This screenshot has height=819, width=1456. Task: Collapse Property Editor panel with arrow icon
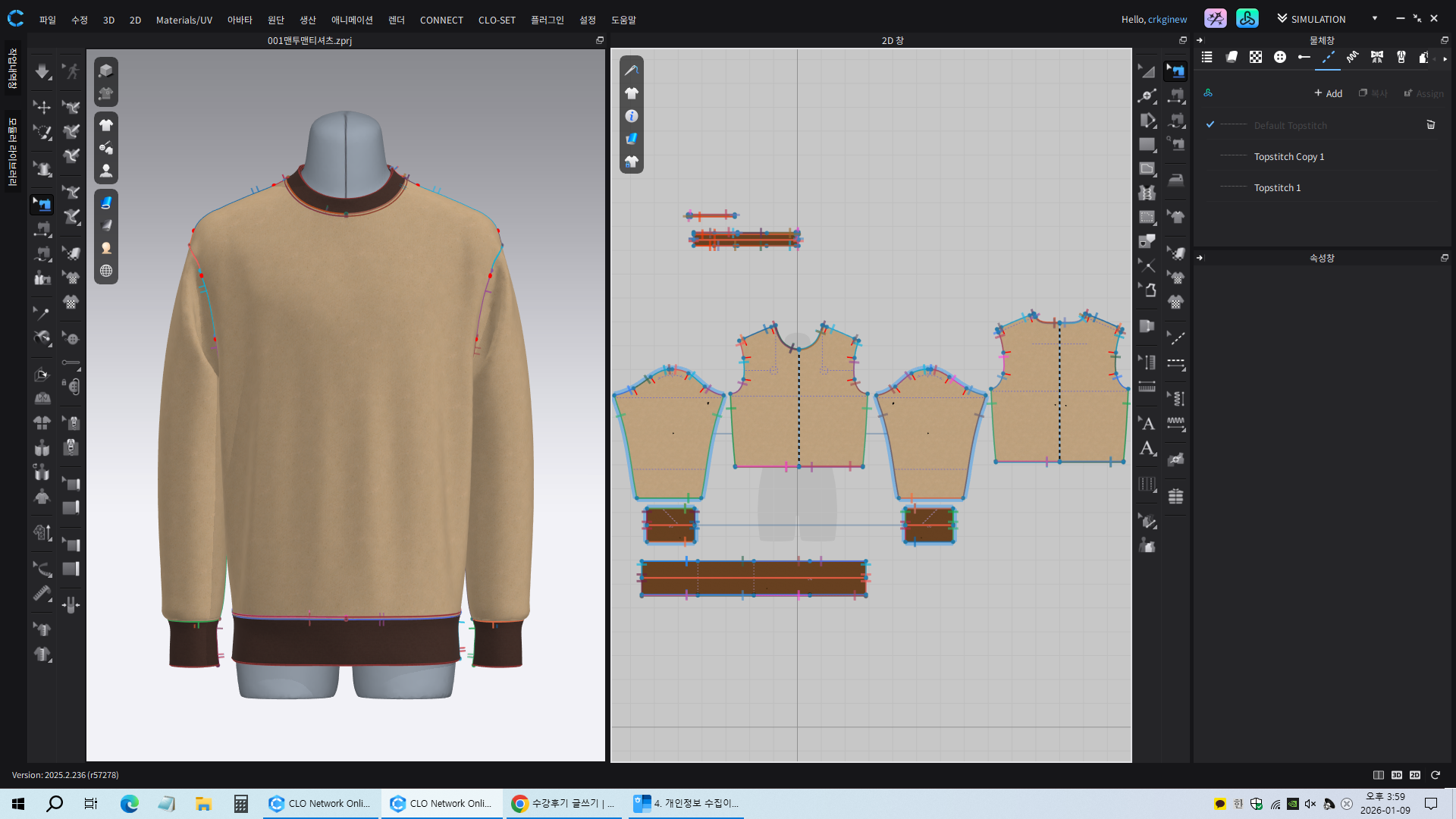tap(1200, 258)
